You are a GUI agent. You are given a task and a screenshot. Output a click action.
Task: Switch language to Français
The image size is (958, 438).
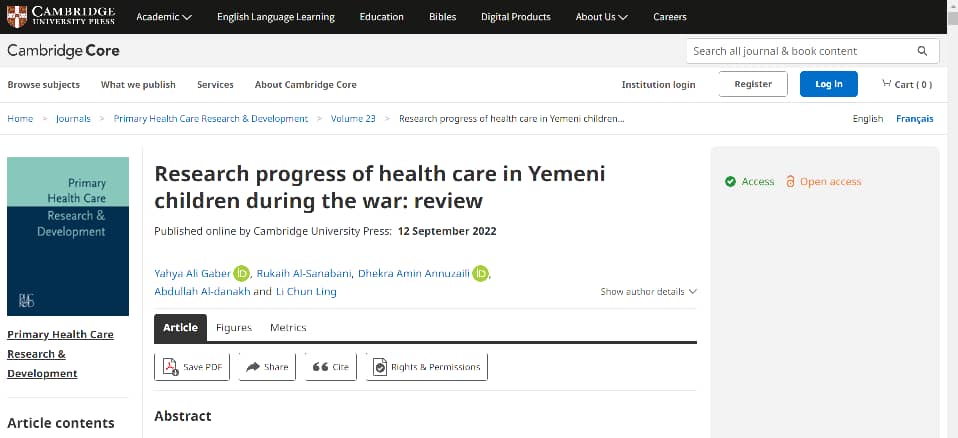coord(914,118)
